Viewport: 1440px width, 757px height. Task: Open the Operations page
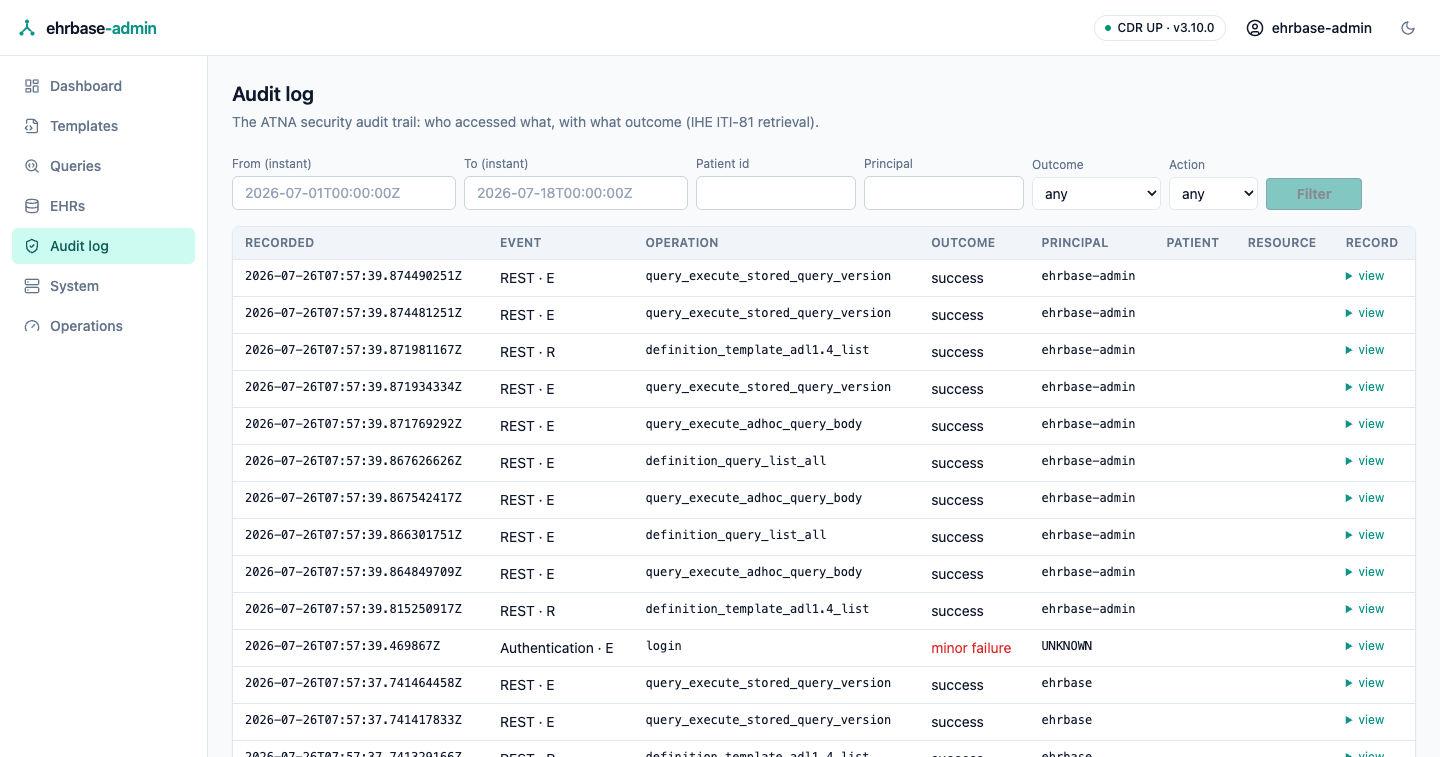[x=103, y=326]
